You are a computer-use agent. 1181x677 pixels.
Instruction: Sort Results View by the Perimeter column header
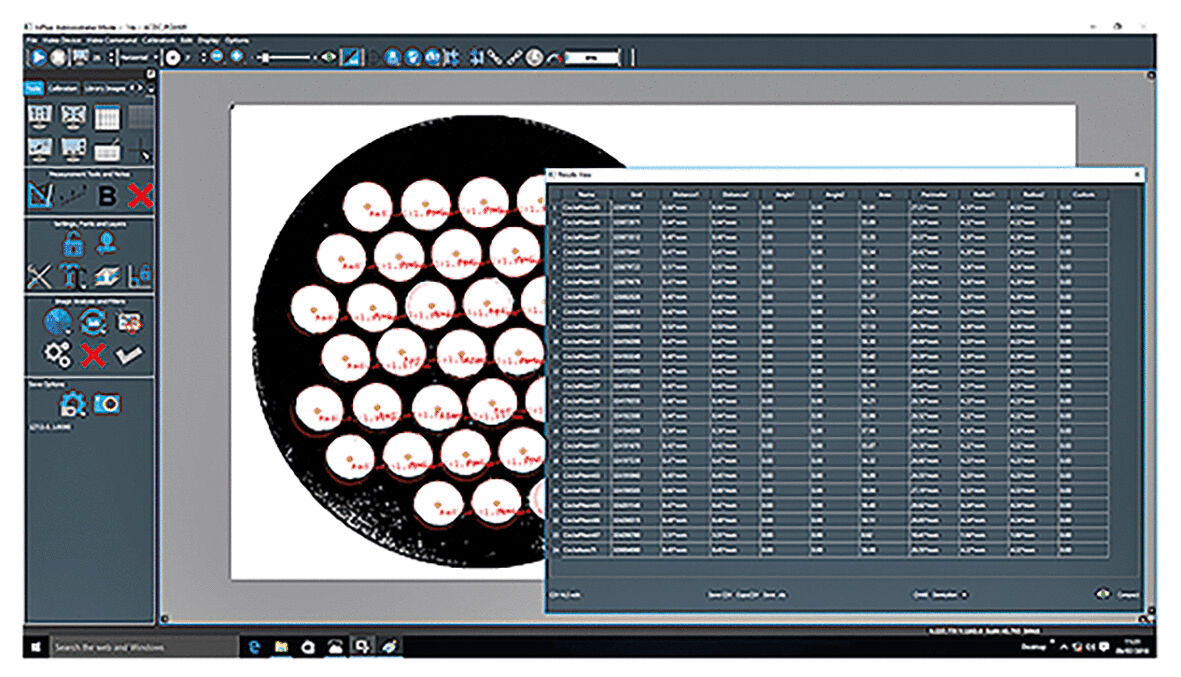933,194
